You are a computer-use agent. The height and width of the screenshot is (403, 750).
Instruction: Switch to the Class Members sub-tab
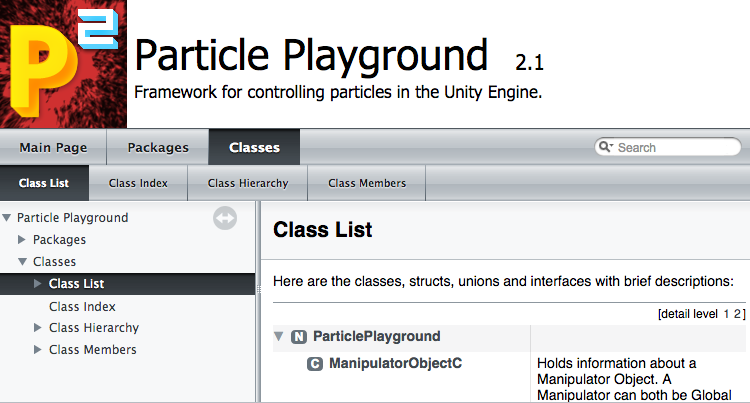[x=367, y=183]
